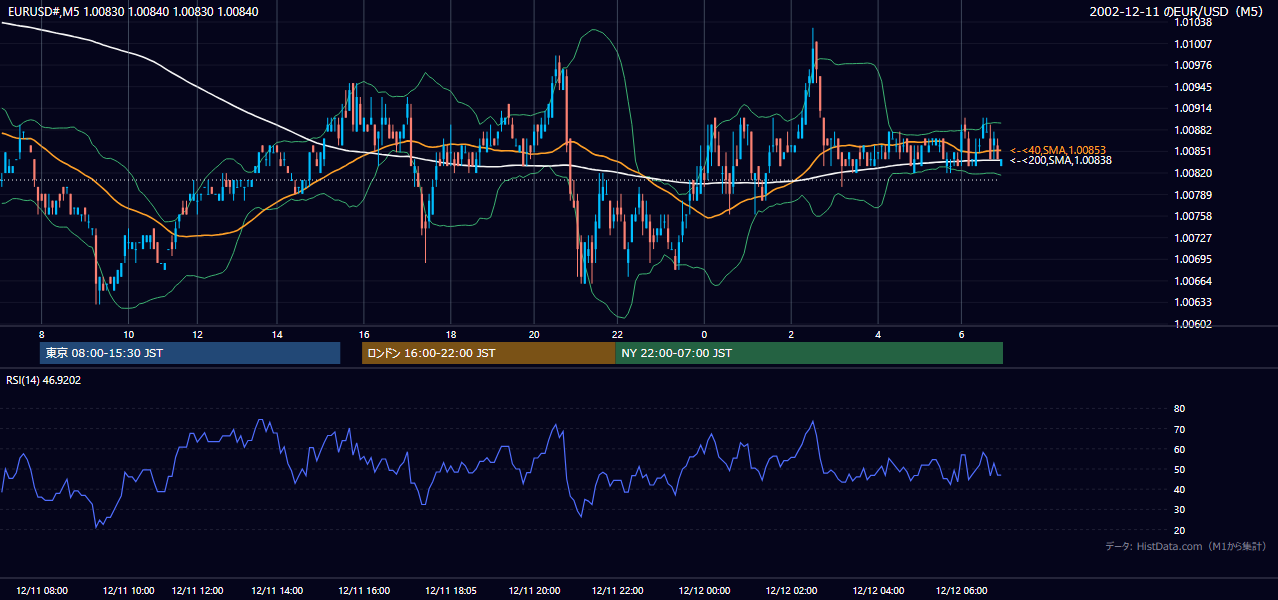Click hour tick 16 under the price chart
Viewport: 1278px width, 600px height.
364,334
